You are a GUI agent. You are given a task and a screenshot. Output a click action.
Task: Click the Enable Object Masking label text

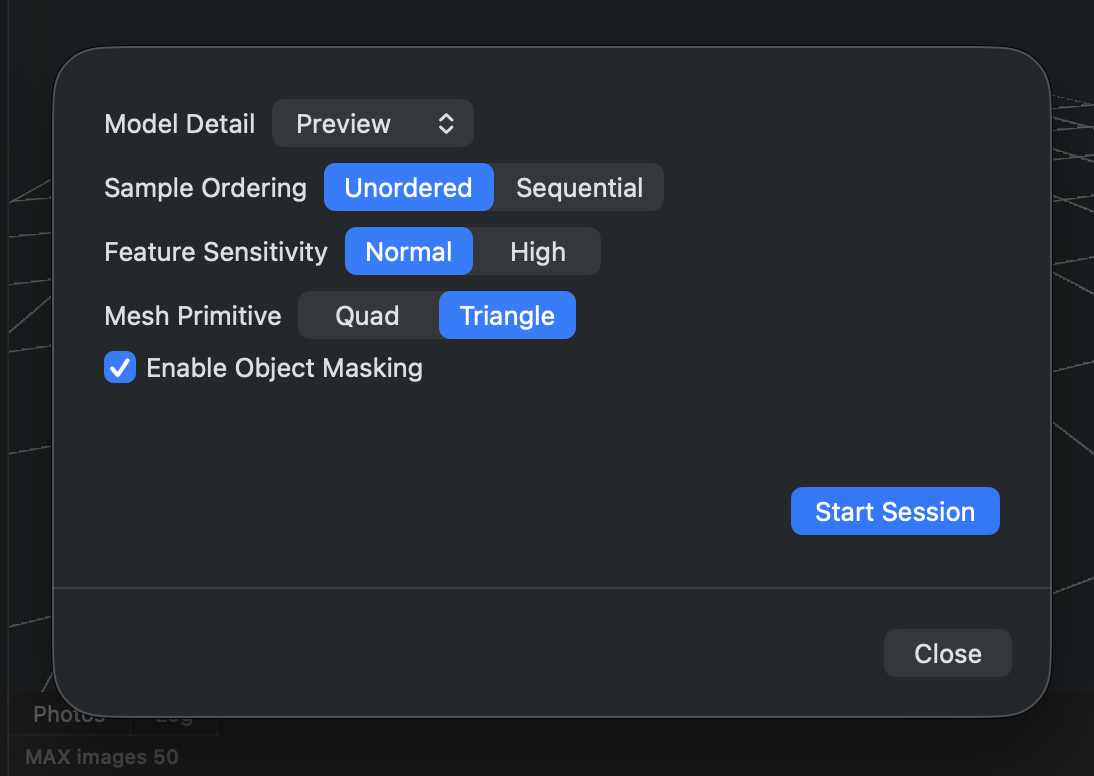point(285,368)
